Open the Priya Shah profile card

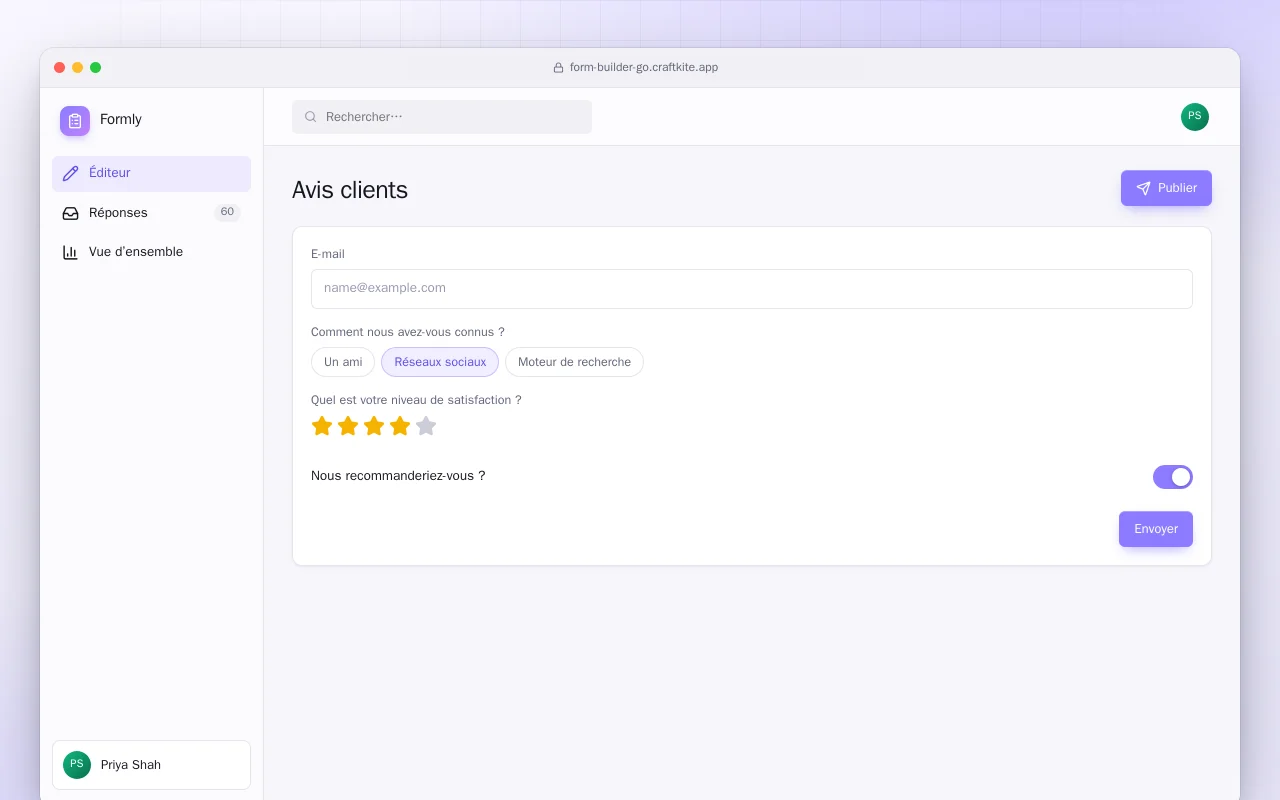[151, 765]
